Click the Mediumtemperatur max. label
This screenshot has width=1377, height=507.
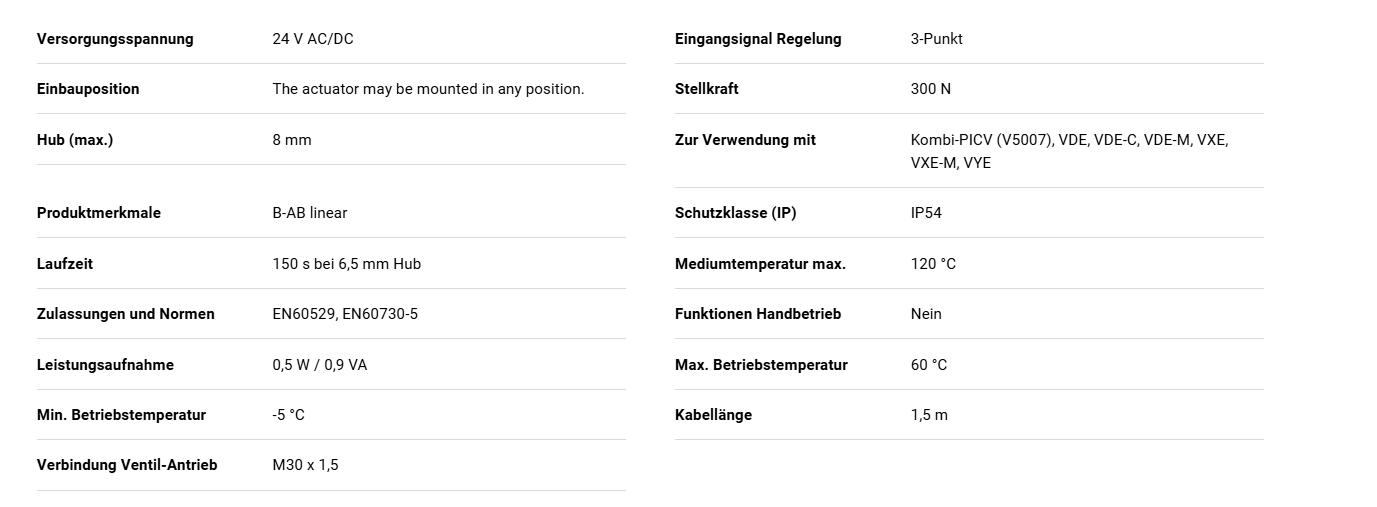760,264
